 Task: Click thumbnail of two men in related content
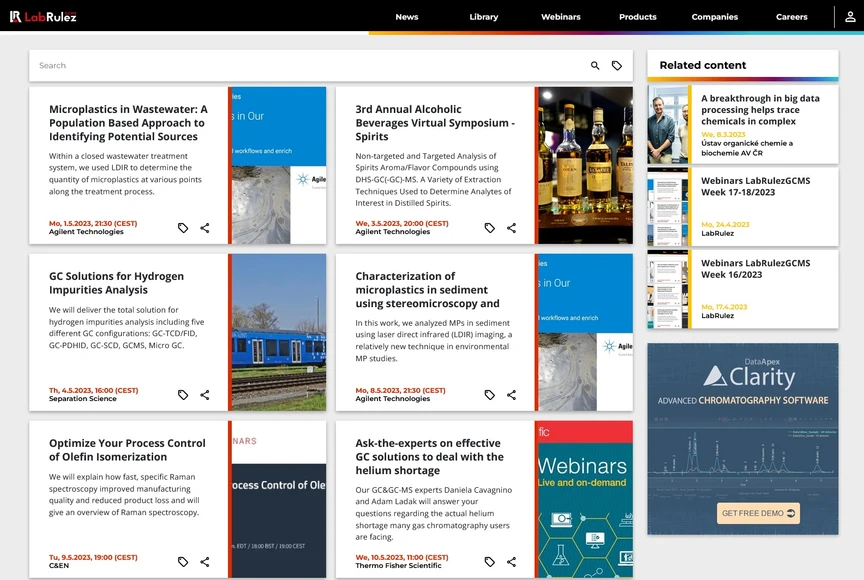(x=668, y=124)
